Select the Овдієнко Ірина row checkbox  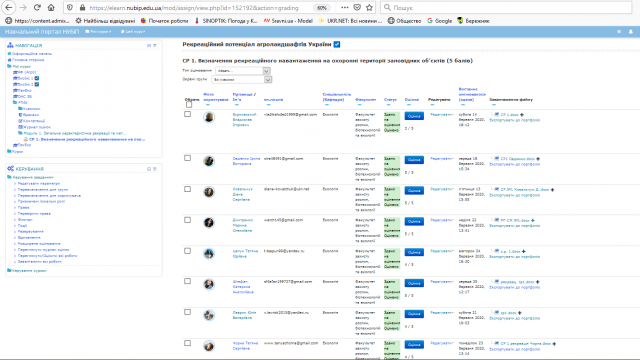[187, 158]
